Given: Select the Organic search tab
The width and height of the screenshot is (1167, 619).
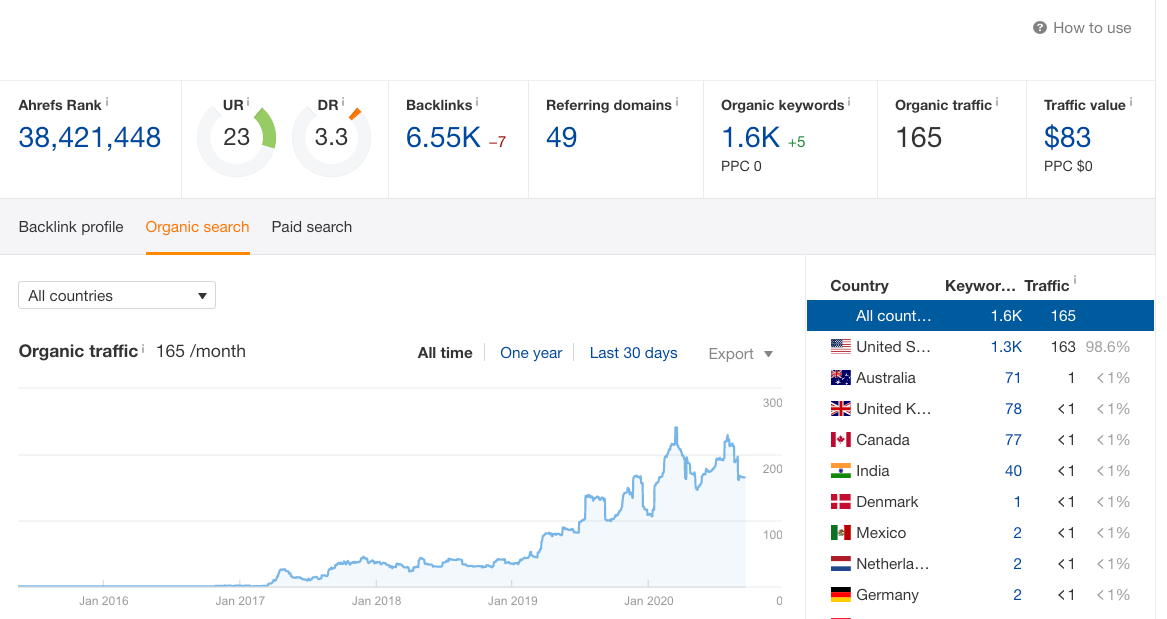Looking at the screenshot, I should point(197,227).
